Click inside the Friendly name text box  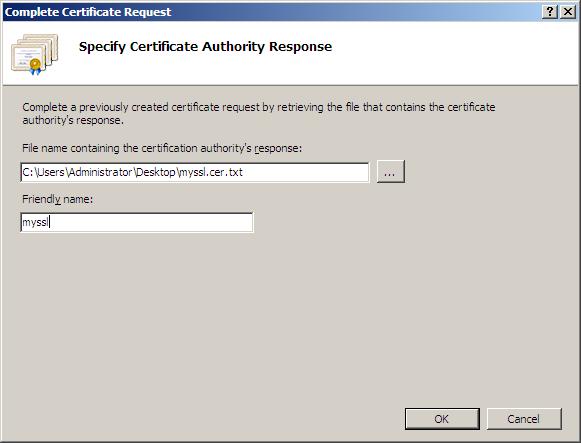click(x=137, y=222)
